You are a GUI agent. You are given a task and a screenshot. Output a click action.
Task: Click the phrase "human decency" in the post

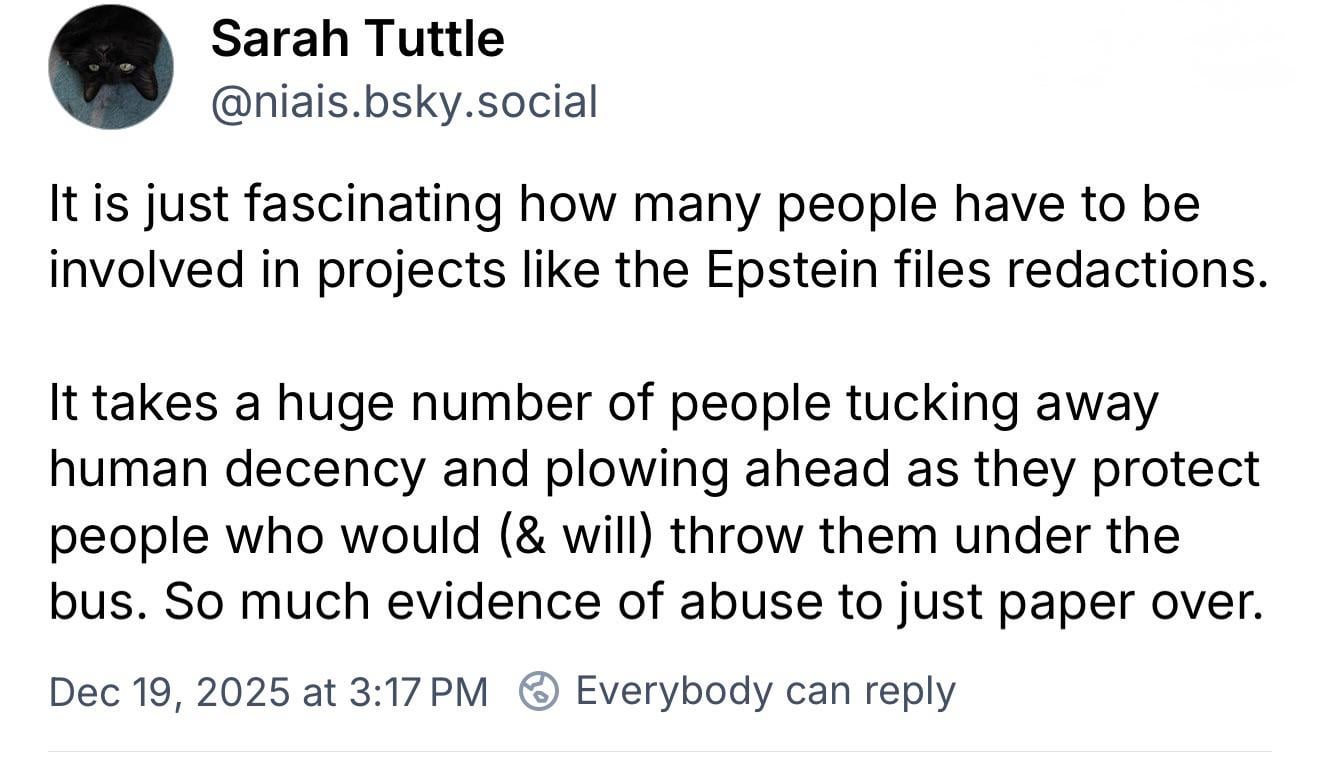237,470
